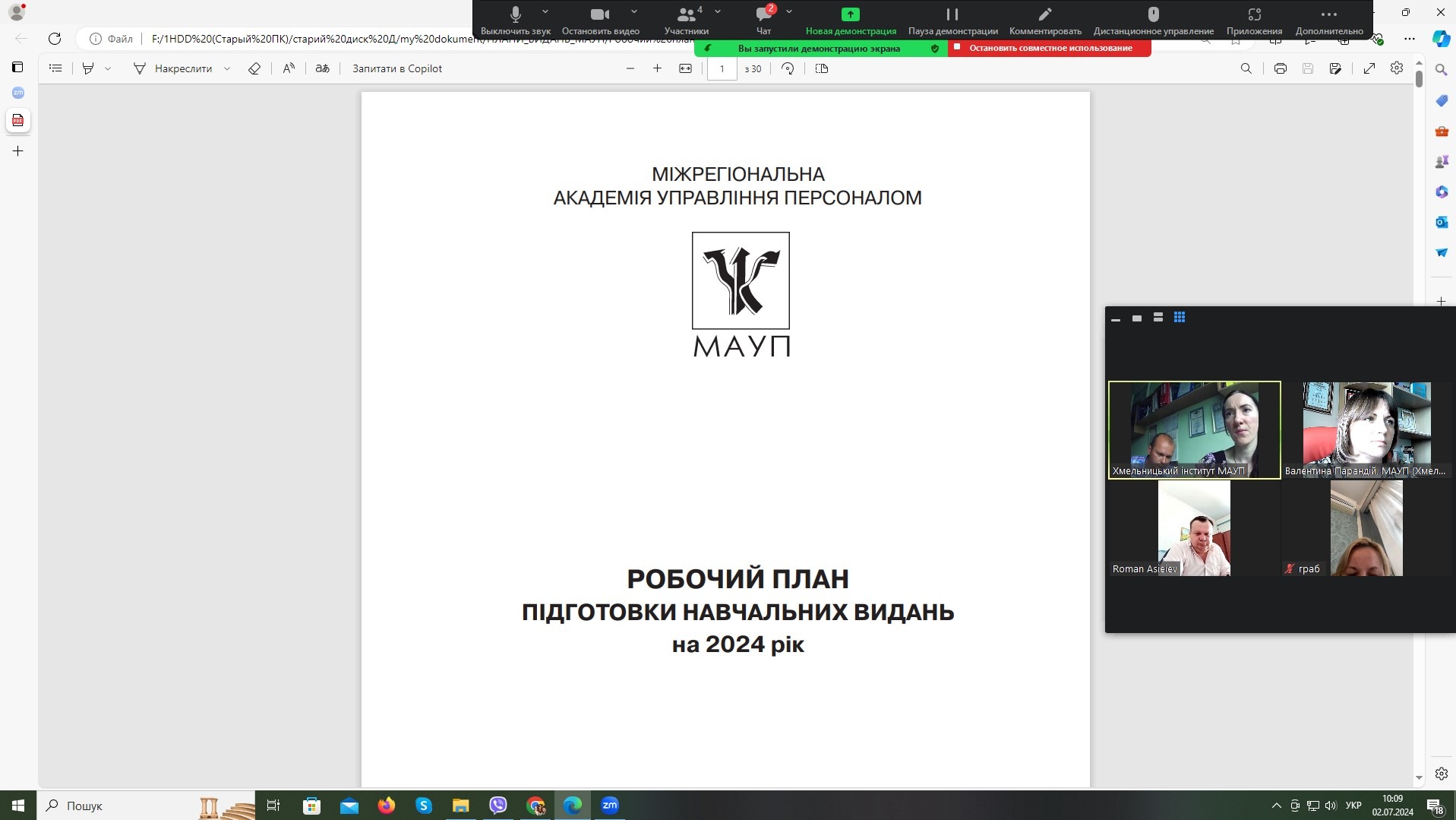Open Zoom Приложения apps

1254,21
